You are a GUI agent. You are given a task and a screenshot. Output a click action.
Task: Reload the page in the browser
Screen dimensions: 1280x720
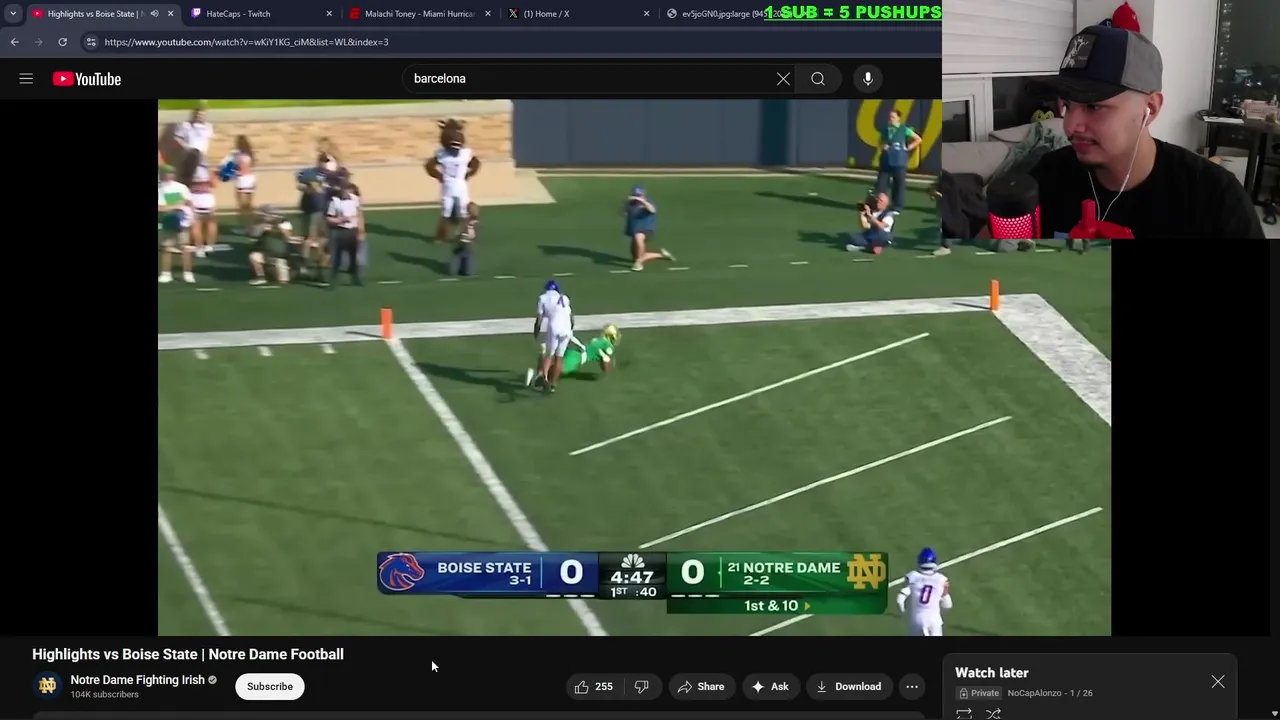coord(62,42)
